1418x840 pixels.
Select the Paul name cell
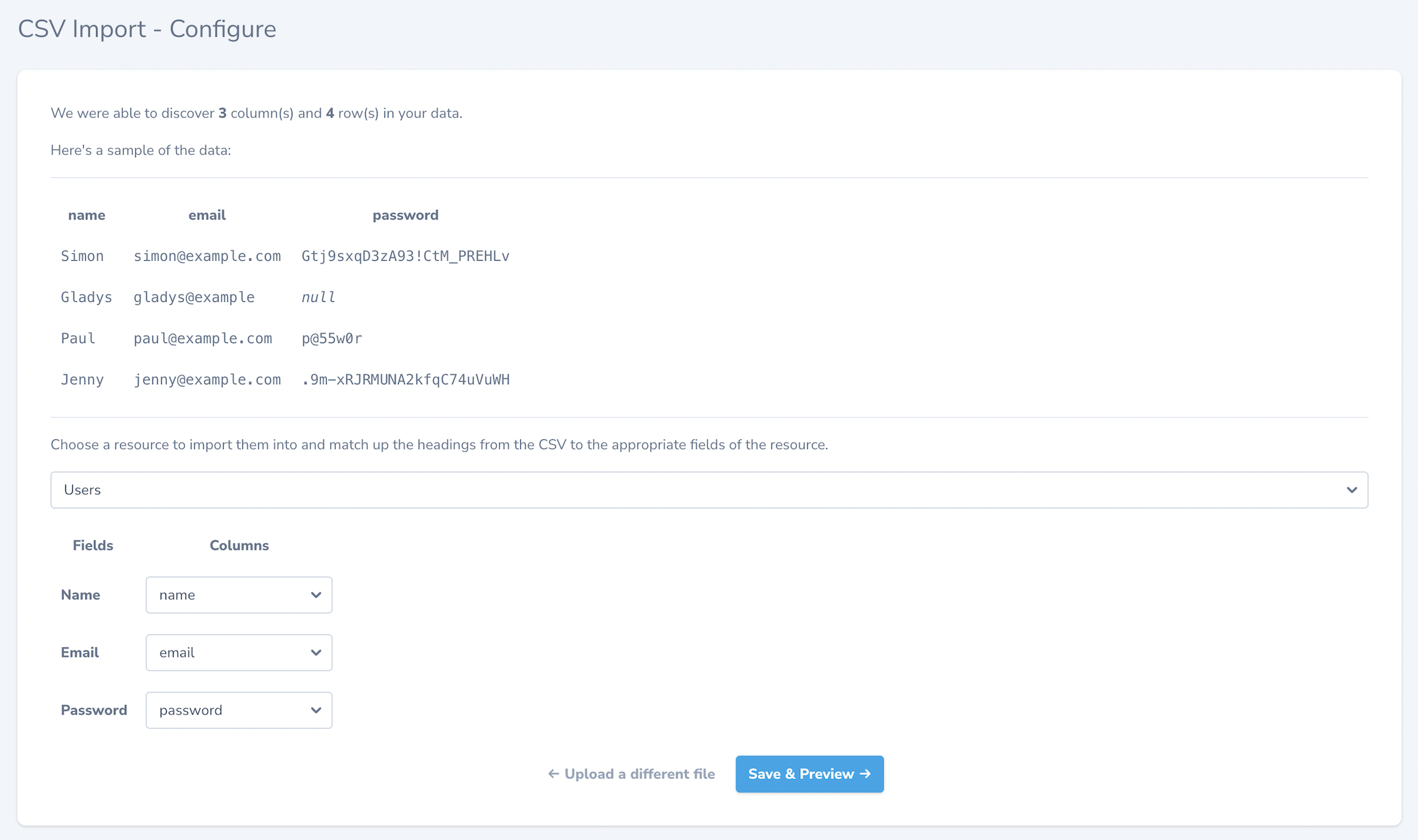78,338
